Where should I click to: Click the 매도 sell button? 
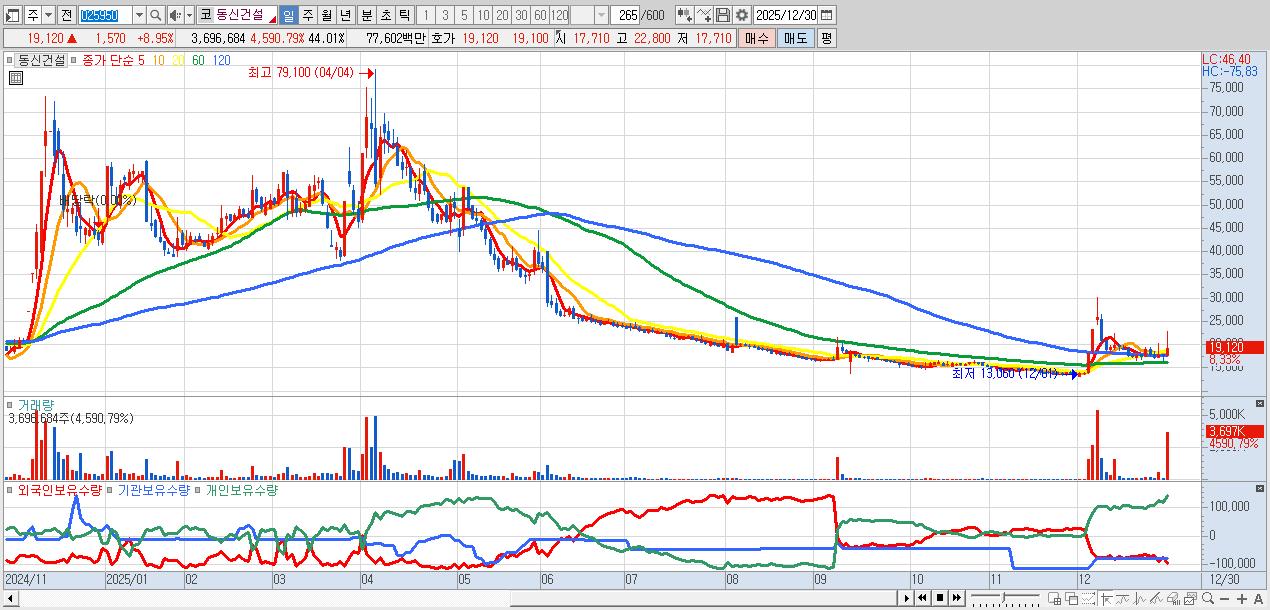pos(795,38)
